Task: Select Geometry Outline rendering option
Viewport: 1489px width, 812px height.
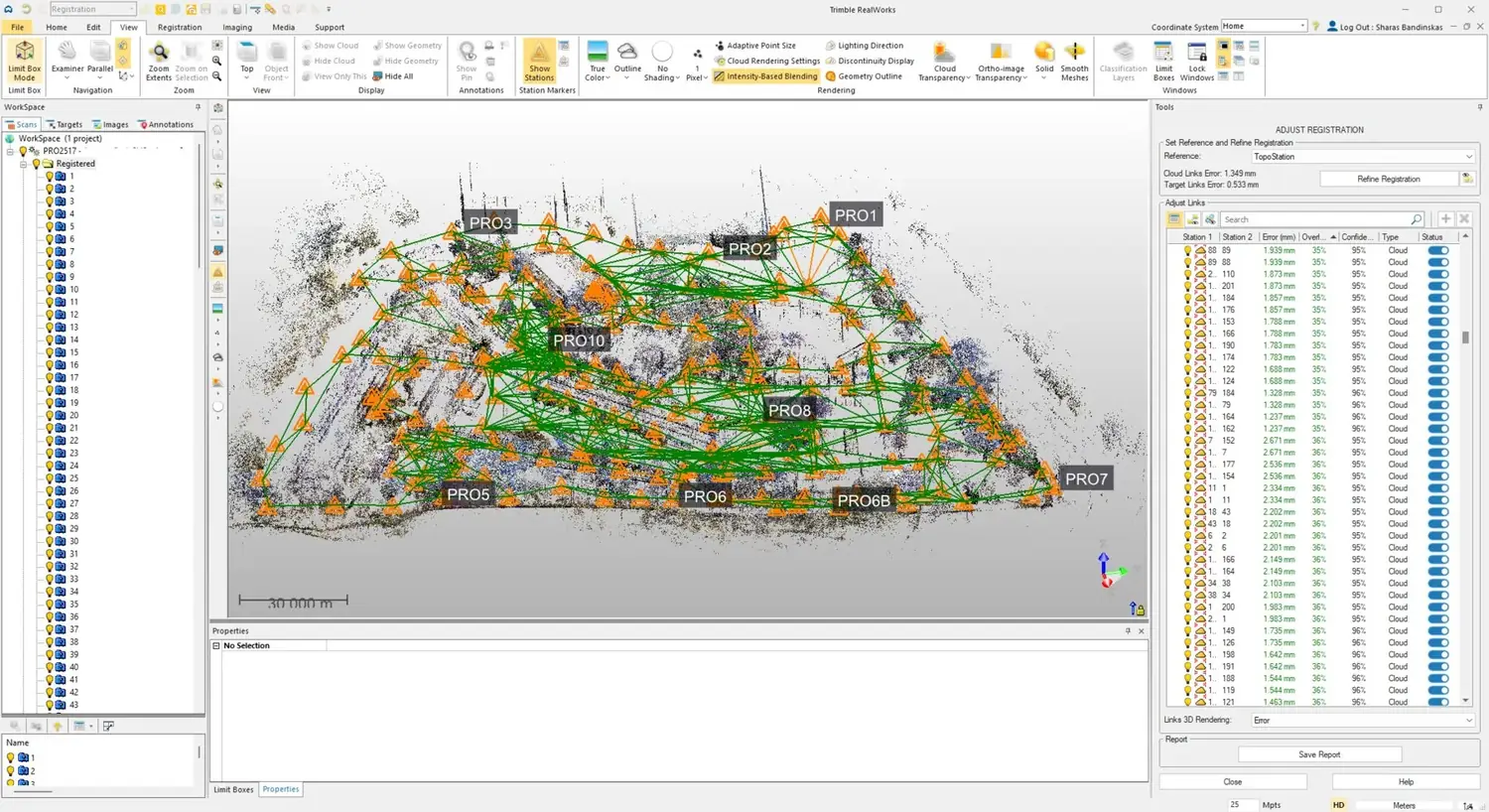Action: tap(864, 76)
